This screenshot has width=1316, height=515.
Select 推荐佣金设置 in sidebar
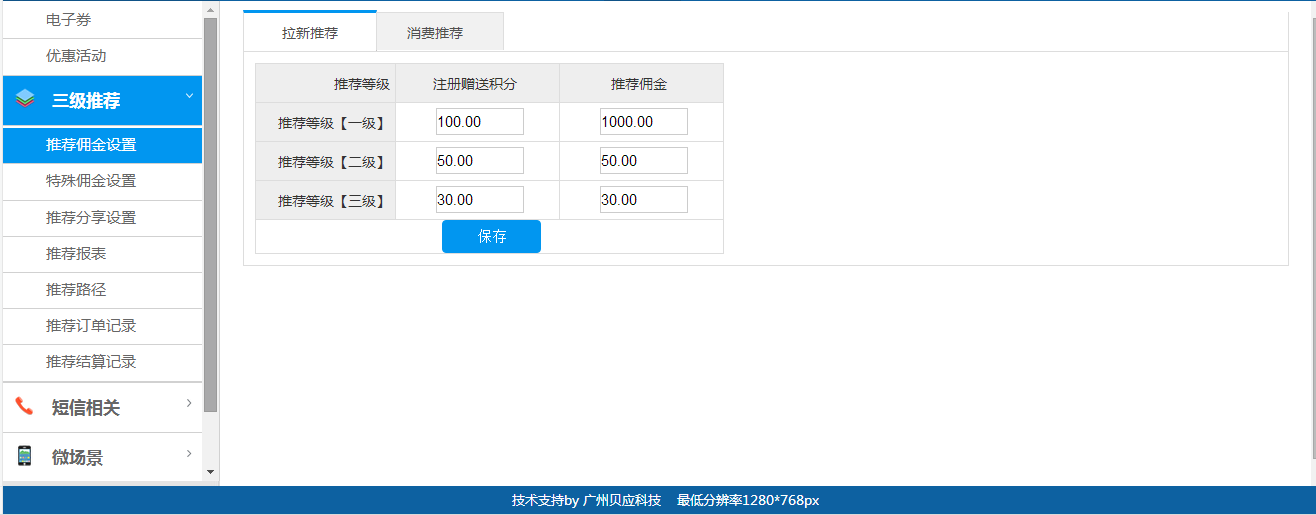click(x=102, y=145)
